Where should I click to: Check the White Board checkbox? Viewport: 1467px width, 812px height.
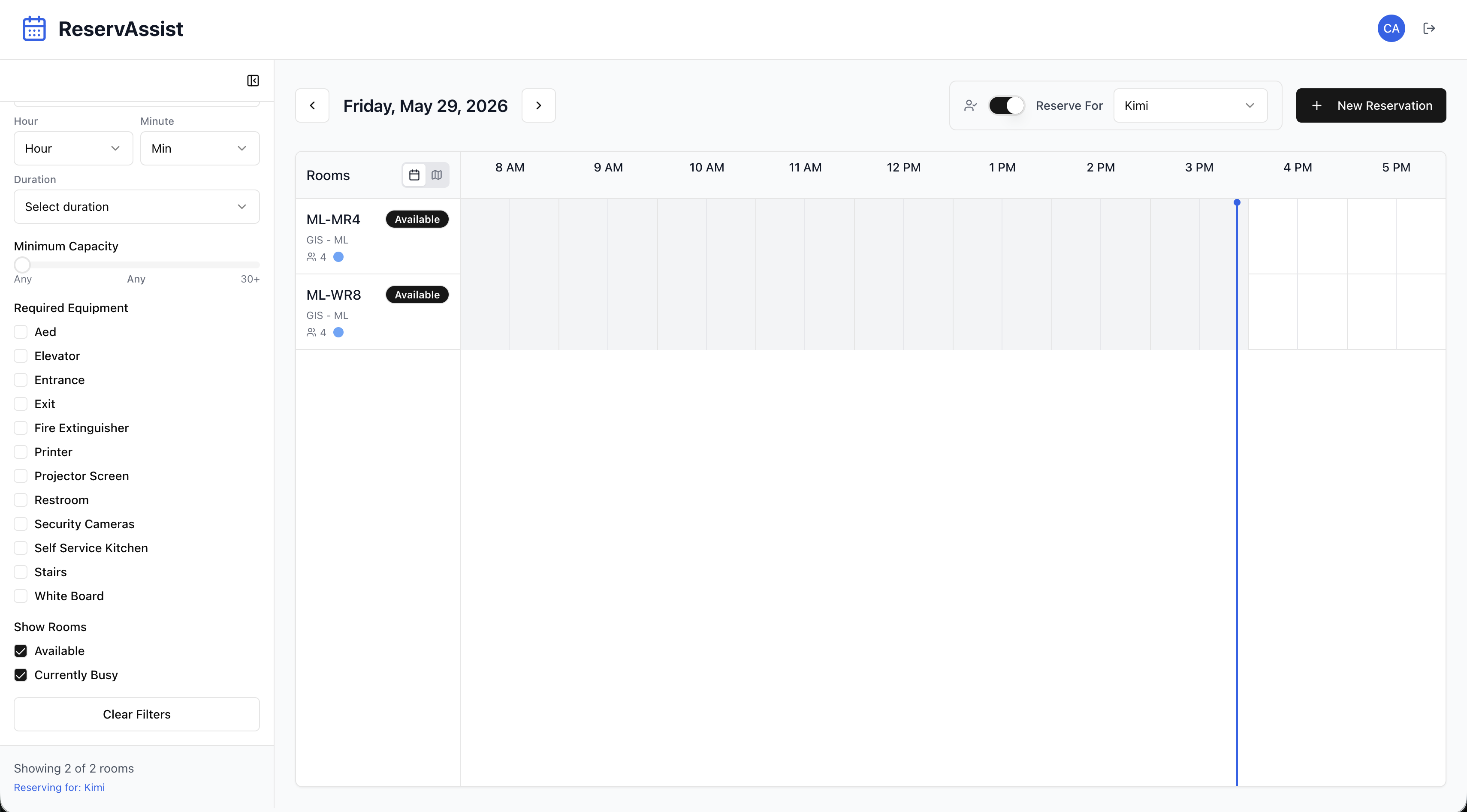[21, 596]
